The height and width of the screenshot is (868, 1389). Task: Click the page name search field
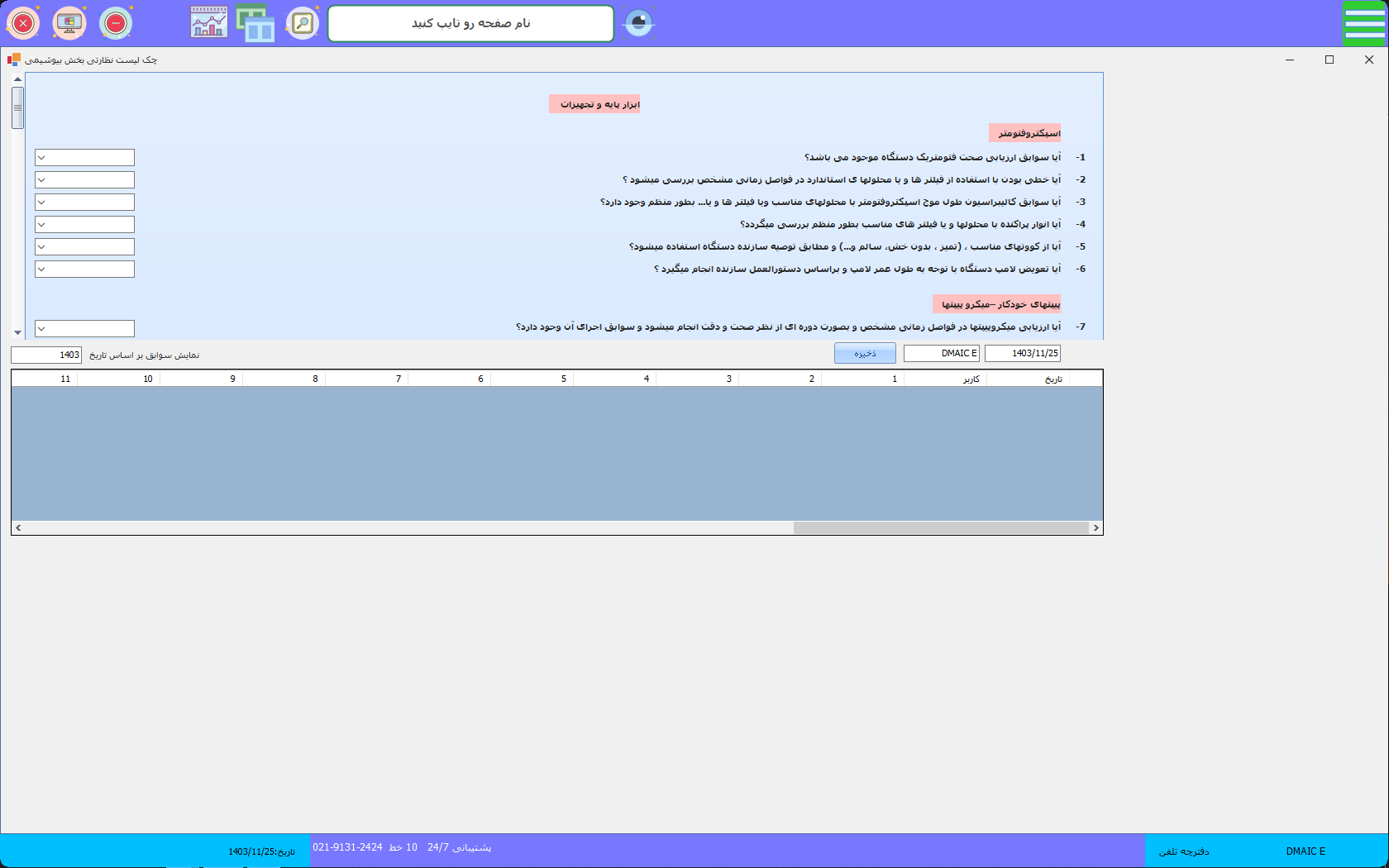470,23
